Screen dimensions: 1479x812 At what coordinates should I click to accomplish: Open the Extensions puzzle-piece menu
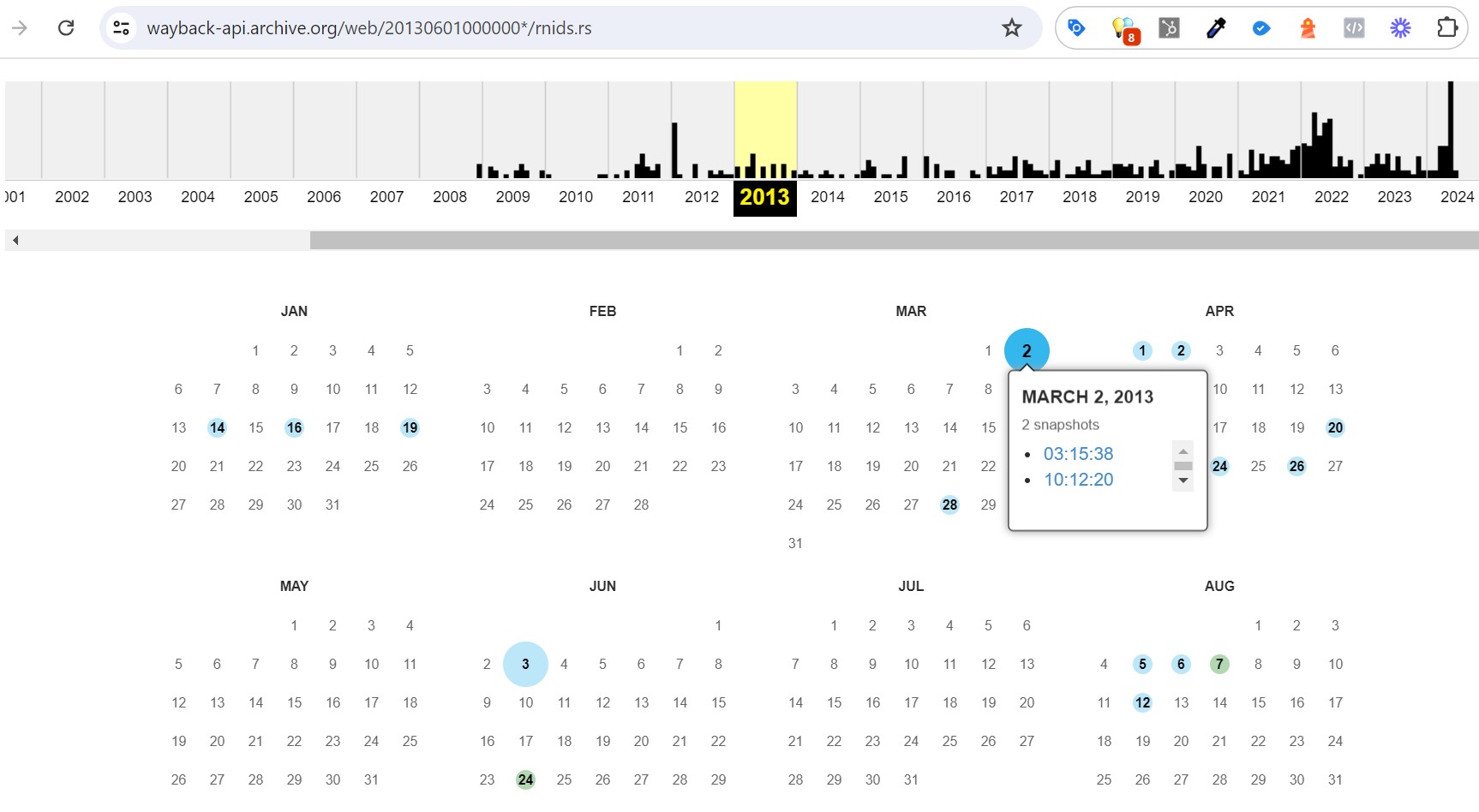[x=1446, y=28]
